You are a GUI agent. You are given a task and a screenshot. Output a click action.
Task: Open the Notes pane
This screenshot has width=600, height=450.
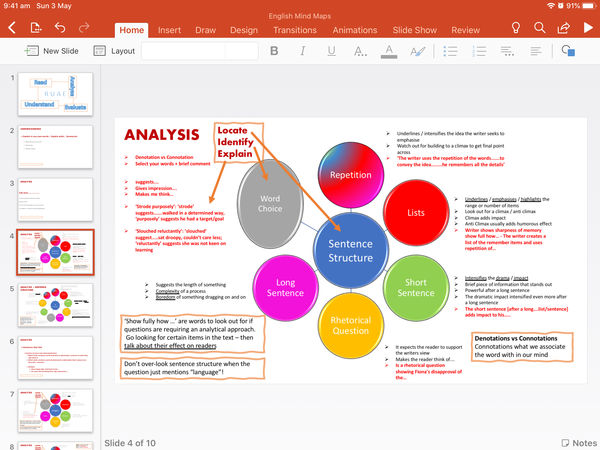[579, 443]
